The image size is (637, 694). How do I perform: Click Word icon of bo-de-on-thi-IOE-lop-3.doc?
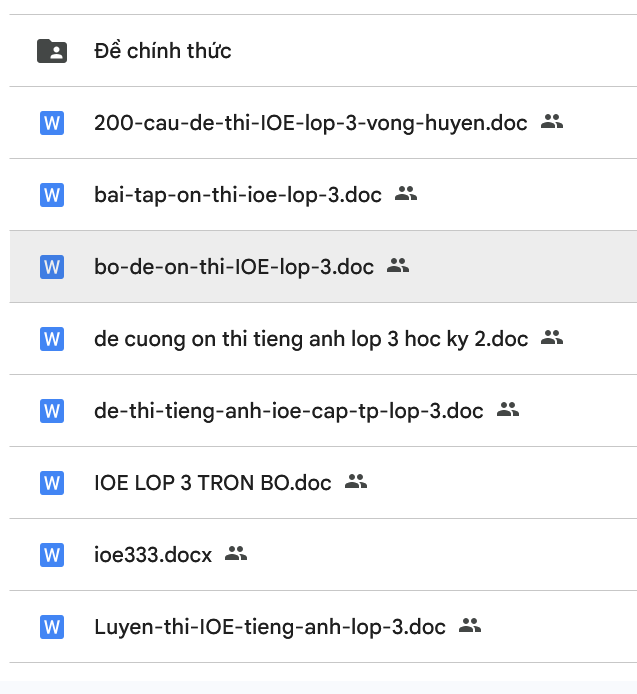51,267
